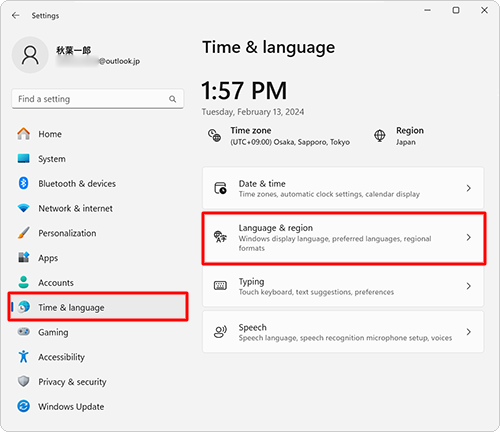
Task: Open Accounts settings section
Action: click(97, 282)
